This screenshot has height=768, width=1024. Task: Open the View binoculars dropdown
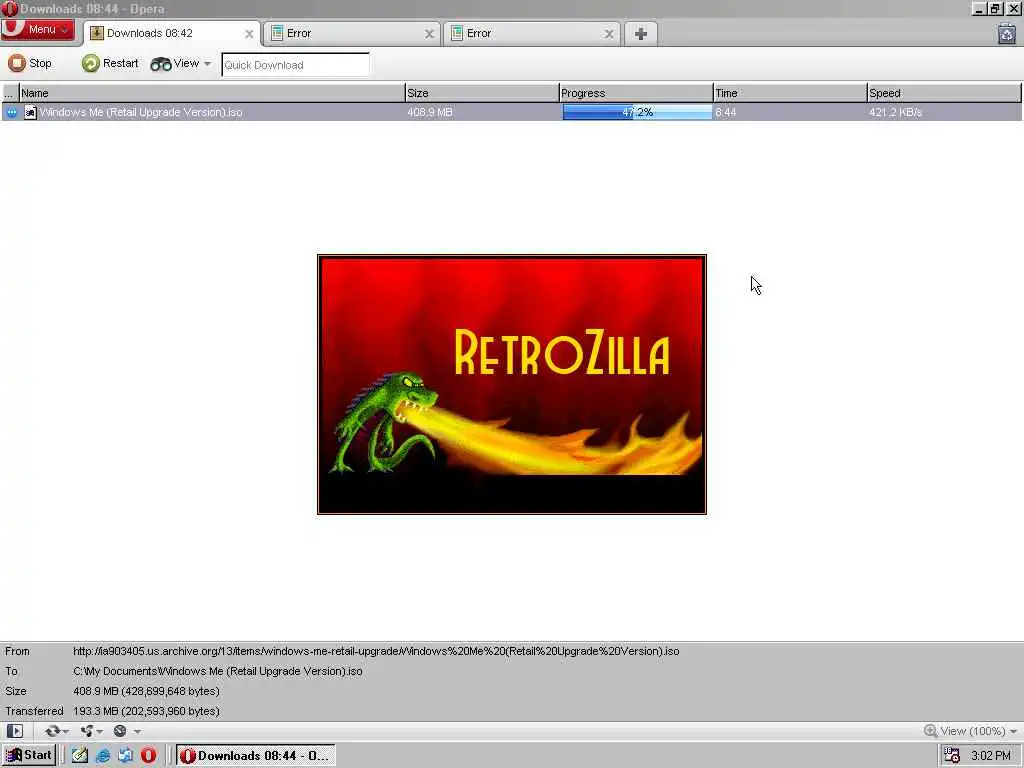coord(181,63)
